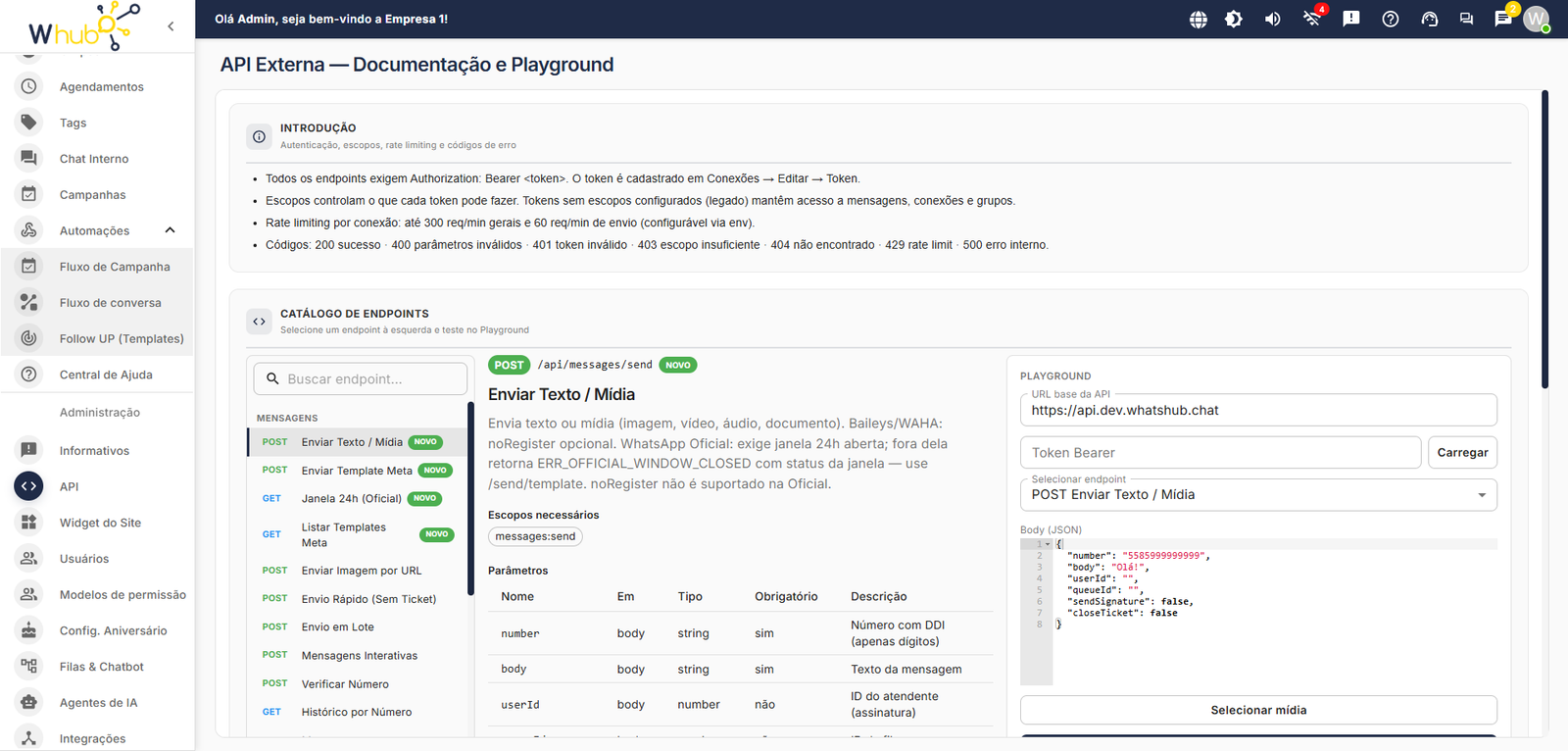Click the Widget do Site icon
This screenshot has height=751, width=1568.
(x=29, y=523)
